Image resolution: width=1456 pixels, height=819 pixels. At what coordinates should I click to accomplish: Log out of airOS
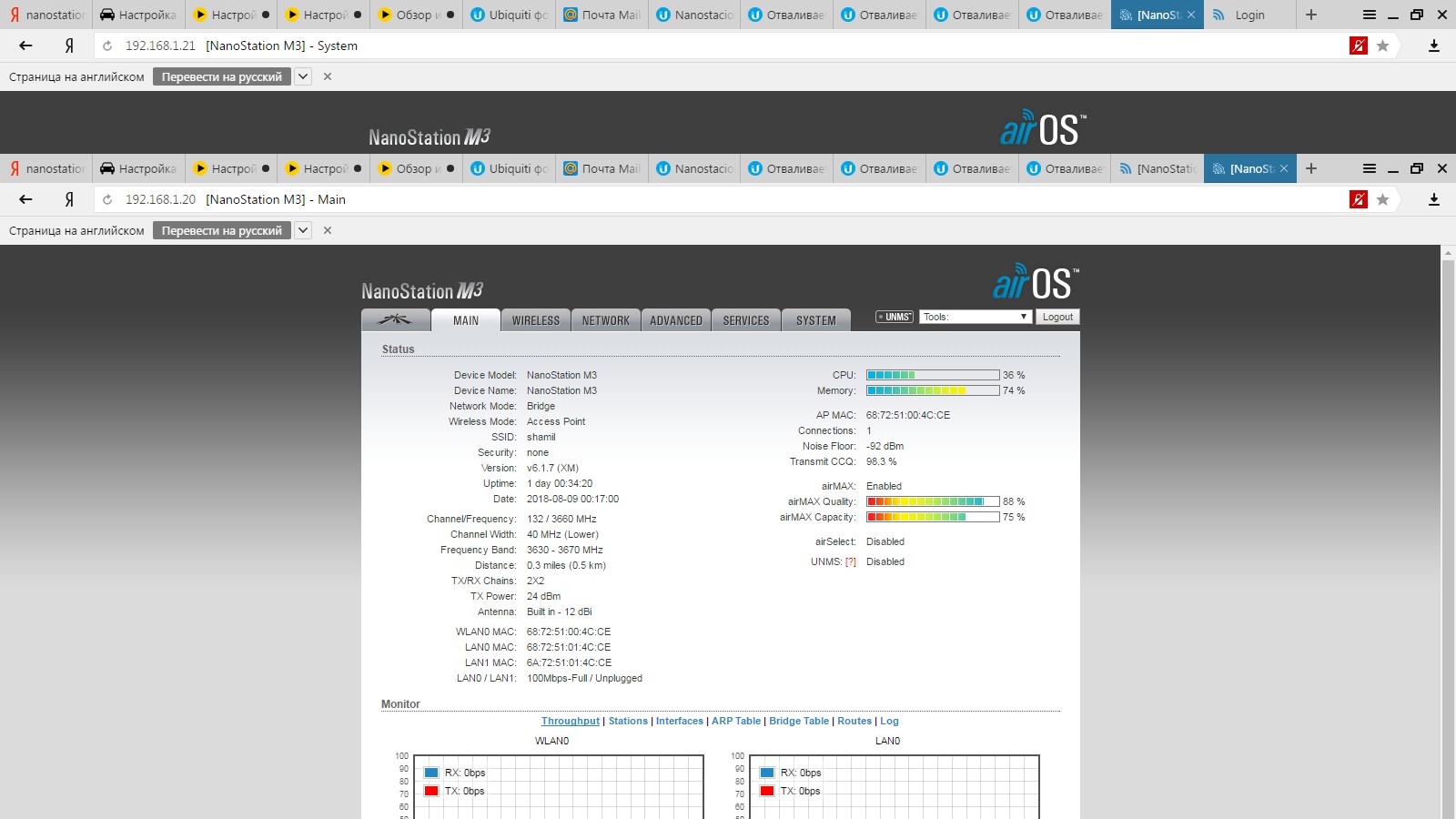point(1057,317)
